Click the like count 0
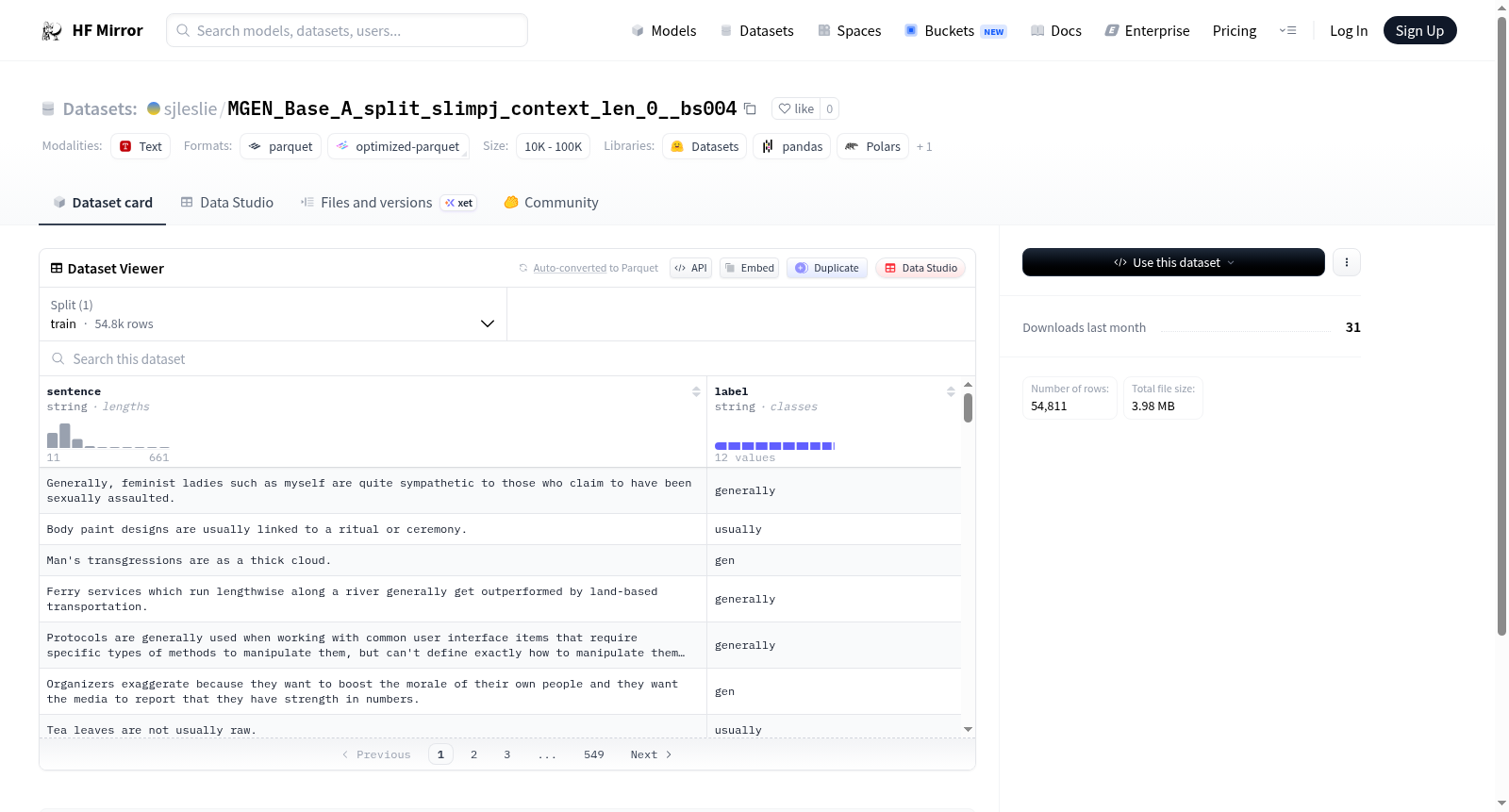The image size is (1509, 812). click(829, 108)
